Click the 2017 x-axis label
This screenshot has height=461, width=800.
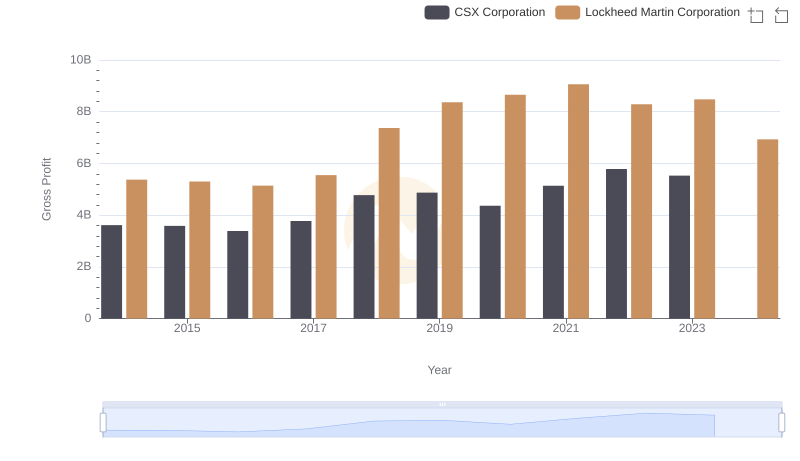313,328
